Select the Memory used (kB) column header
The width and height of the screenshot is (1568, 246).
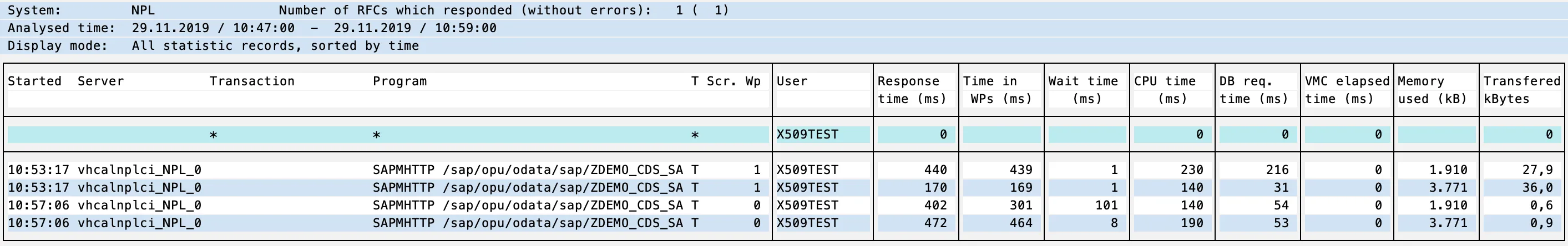1432,90
